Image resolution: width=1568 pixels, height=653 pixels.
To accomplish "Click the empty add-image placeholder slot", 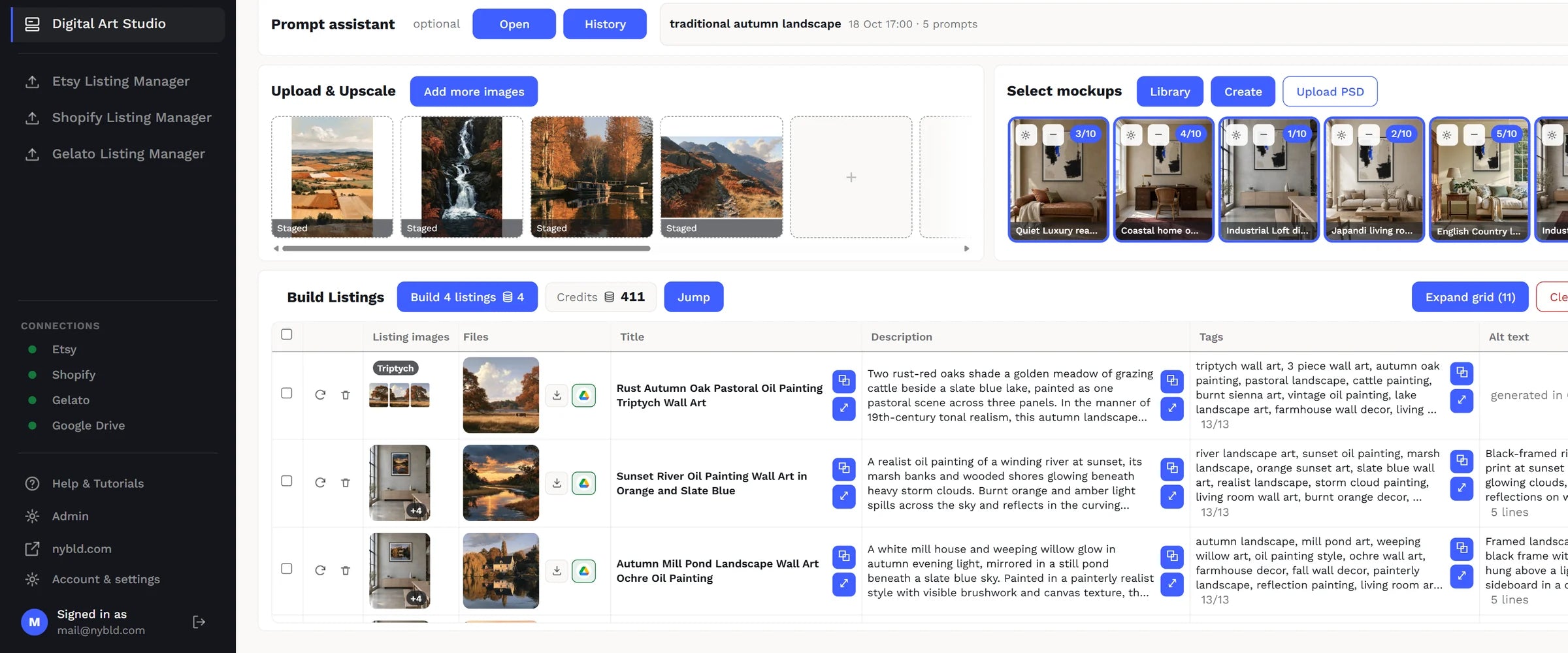I will click(851, 177).
